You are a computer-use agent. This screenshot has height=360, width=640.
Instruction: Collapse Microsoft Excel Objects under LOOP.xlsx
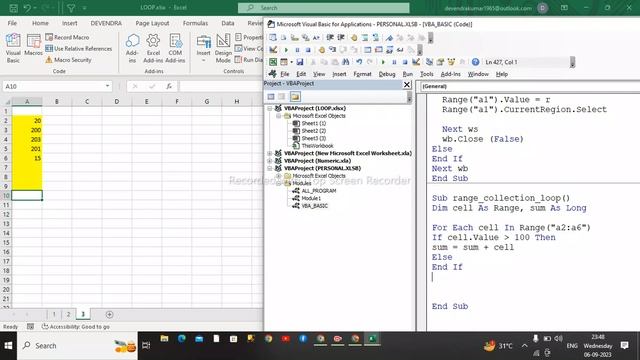coord(279,116)
